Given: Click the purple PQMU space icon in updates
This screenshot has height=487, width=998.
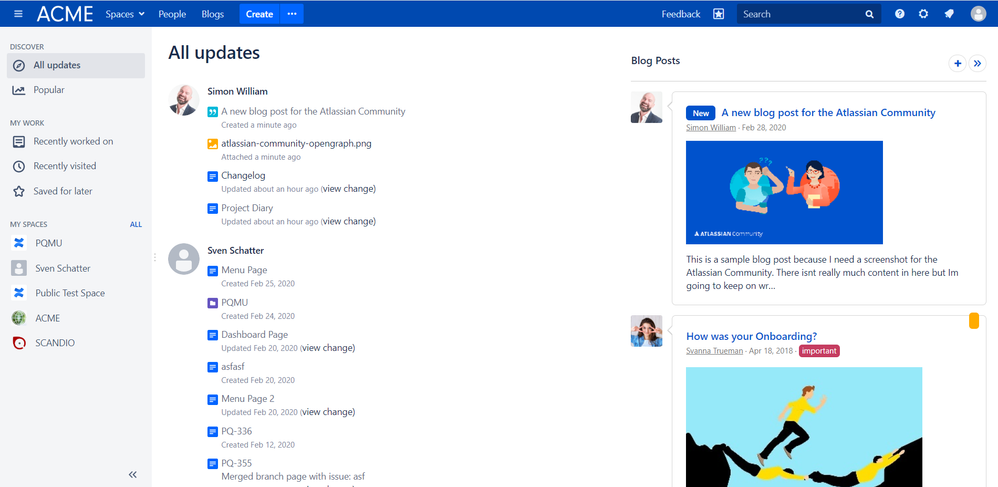Looking at the screenshot, I should (x=213, y=303).
